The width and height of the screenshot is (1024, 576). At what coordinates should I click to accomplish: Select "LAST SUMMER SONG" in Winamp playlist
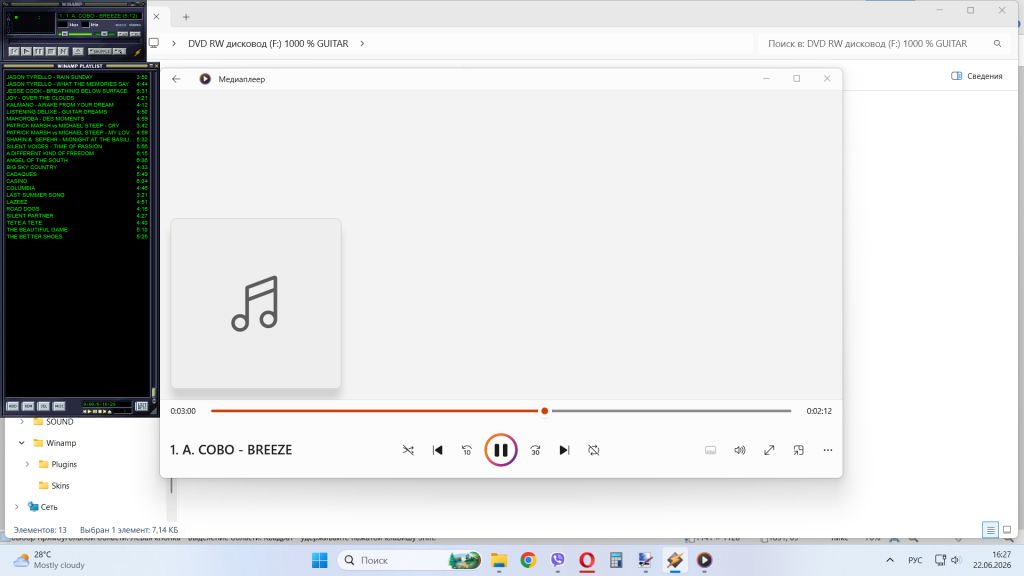pyautogui.click(x=76, y=195)
